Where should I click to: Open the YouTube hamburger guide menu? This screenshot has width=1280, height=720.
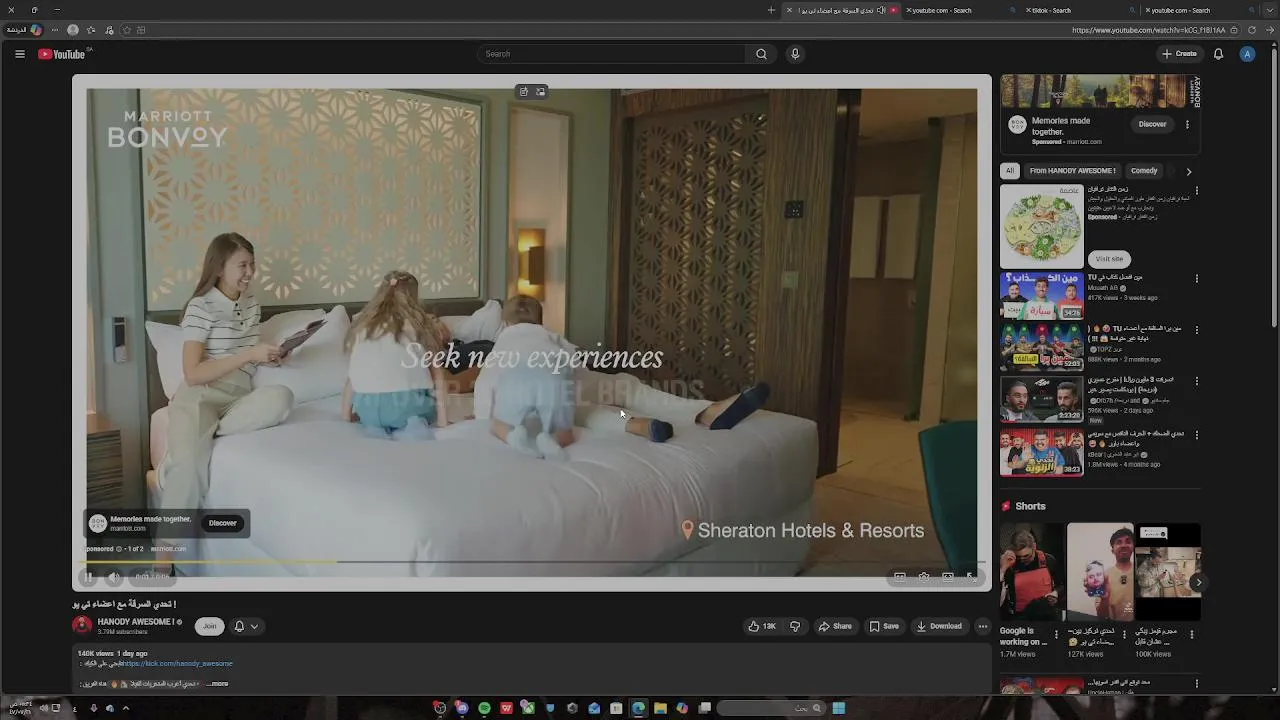(x=20, y=54)
